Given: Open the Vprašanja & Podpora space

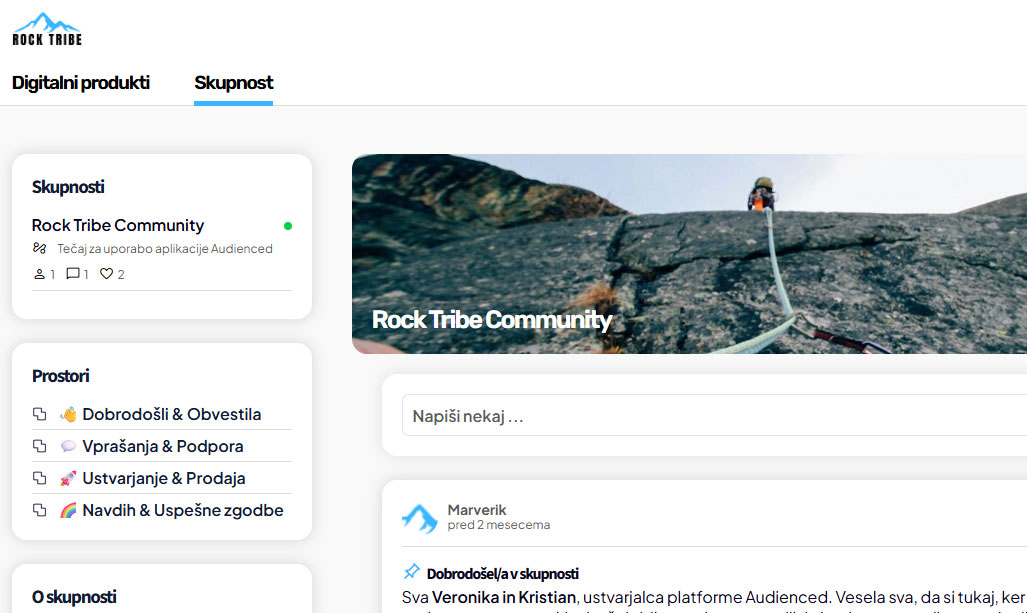Looking at the screenshot, I should pos(163,447).
